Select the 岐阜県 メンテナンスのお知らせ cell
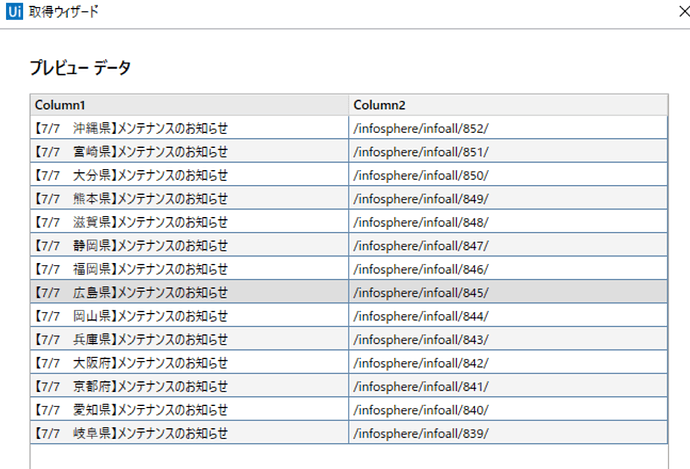 pos(190,433)
